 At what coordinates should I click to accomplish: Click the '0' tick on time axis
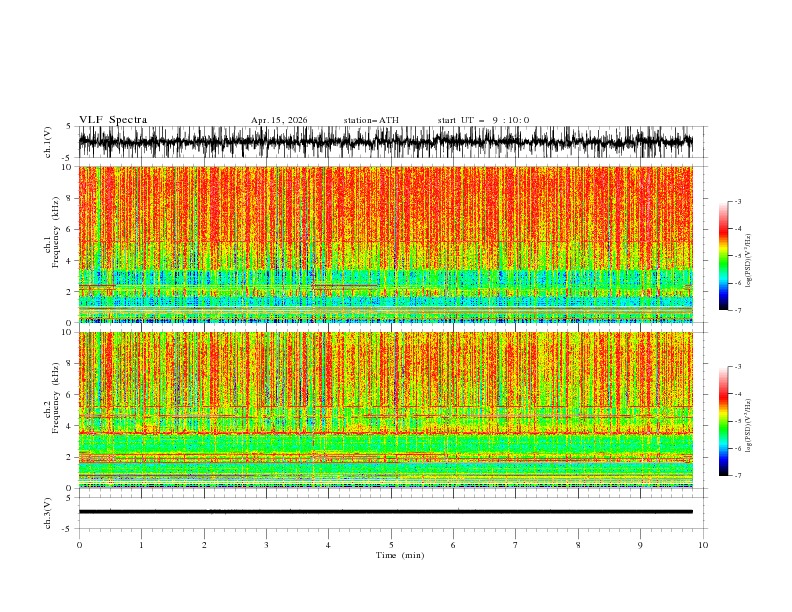pos(79,545)
